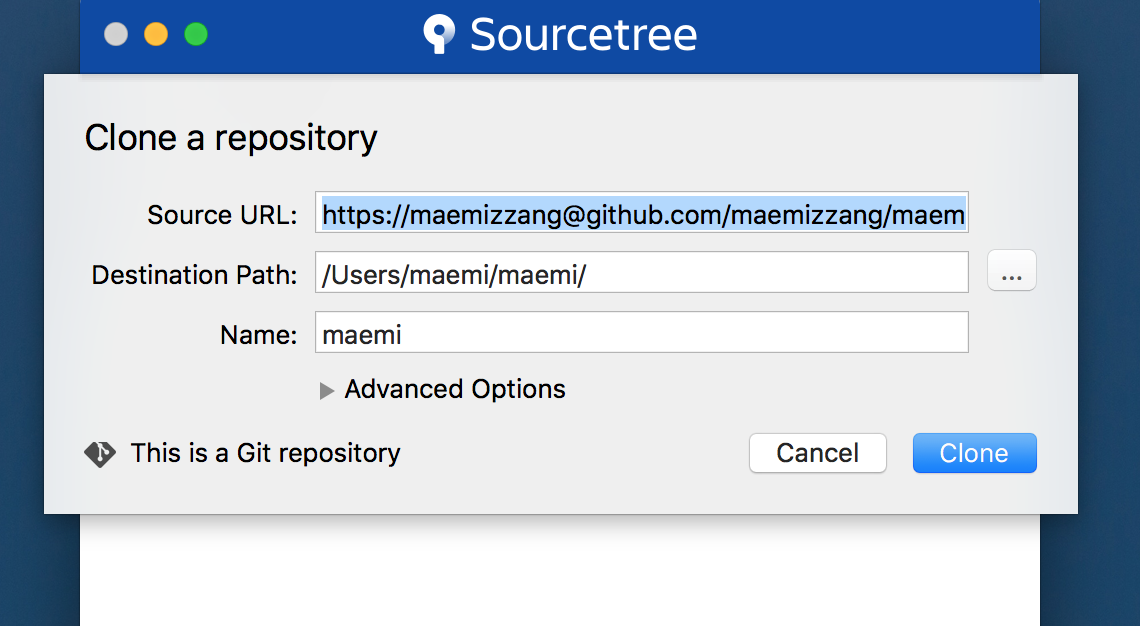This screenshot has width=1140, height=626.
Task: Click the 'Destination Path:' label
Action: coord(195,275)
